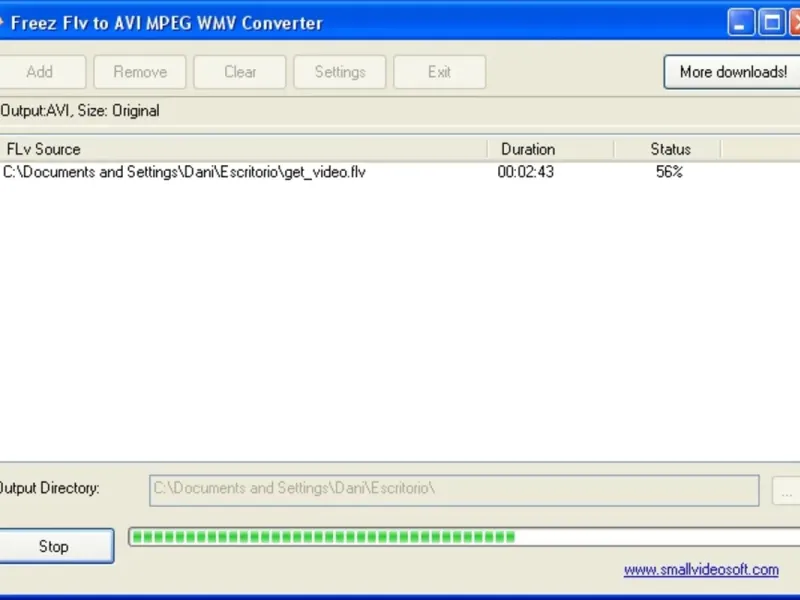Click the browse '...' button
This screenshot has height=600, width=800.
click(786, 491)
